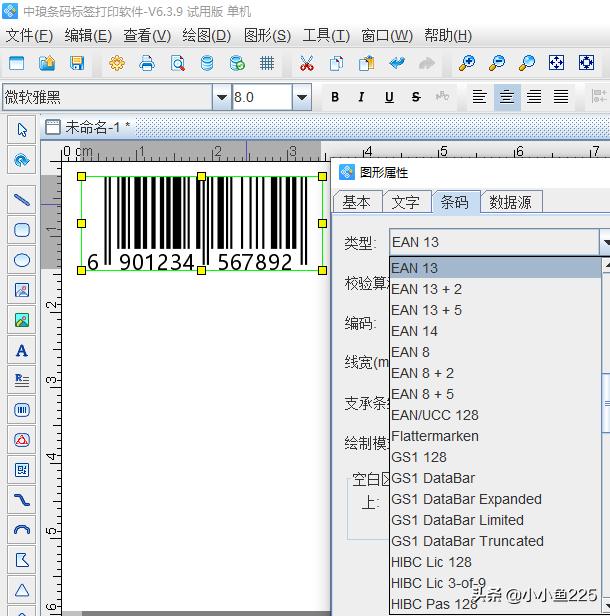
Task: Select the QR code tool
Action: pyautogui.click(x=22, y=470)
